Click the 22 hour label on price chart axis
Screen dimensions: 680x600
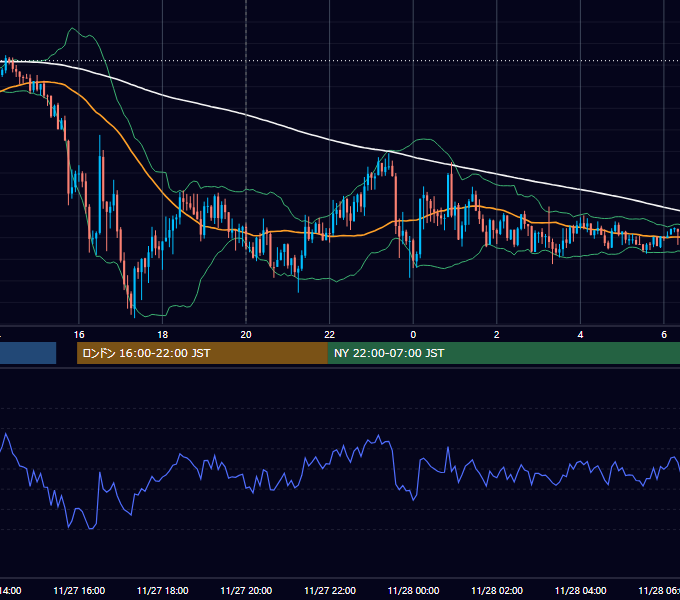330,335
